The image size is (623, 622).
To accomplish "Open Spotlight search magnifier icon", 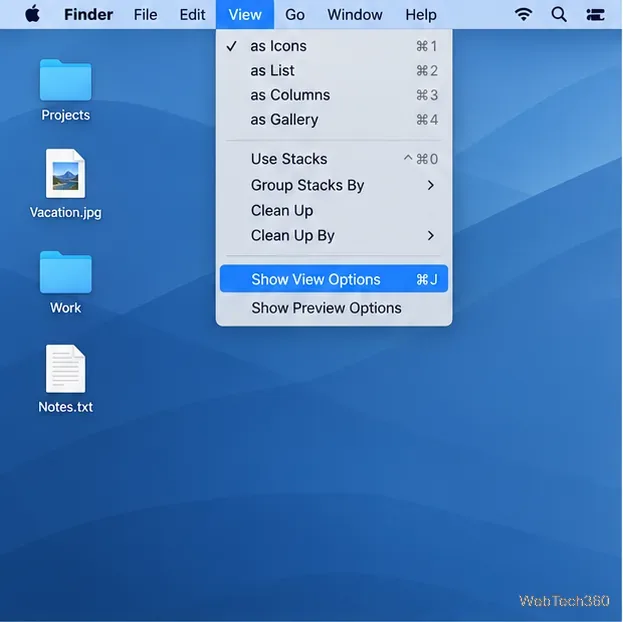I will (559, 15).
